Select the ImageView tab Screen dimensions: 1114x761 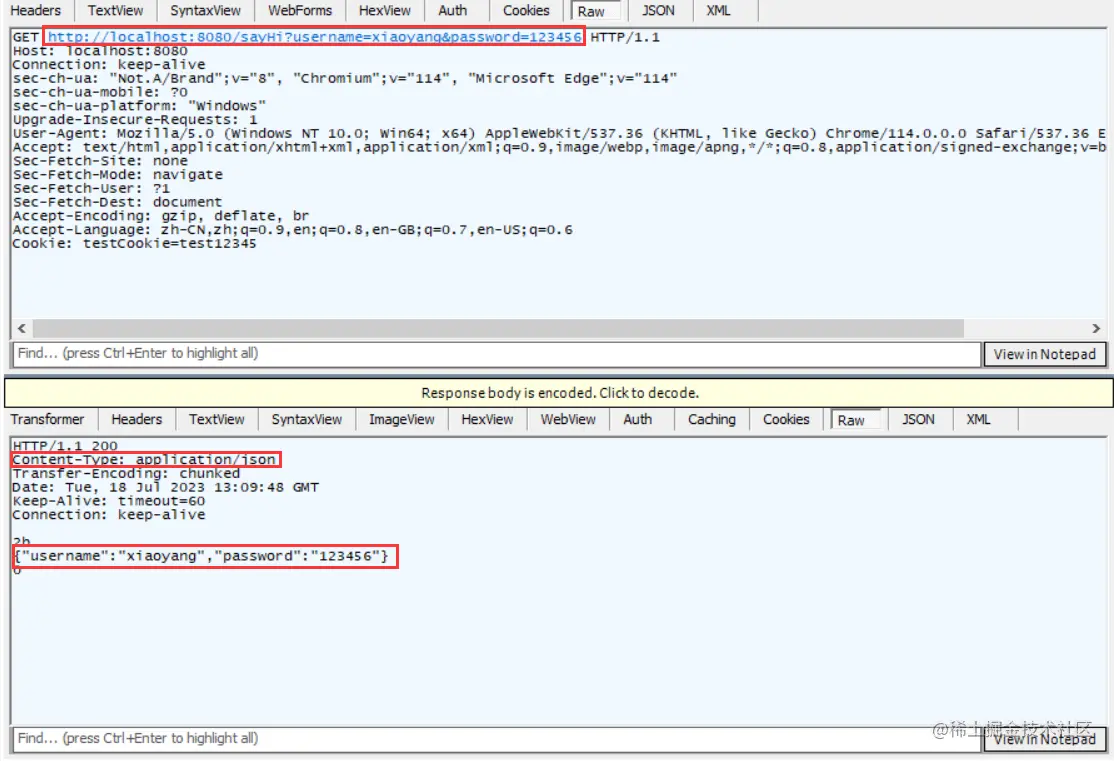click(x=401, y=419)
